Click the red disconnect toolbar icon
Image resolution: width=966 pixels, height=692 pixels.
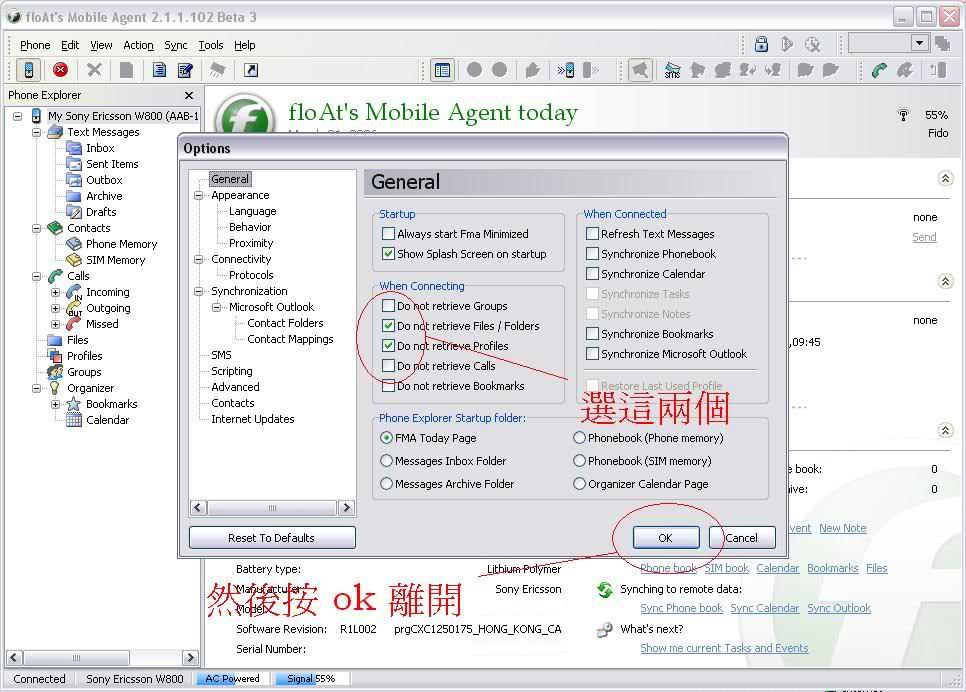(x=60, y=70)
